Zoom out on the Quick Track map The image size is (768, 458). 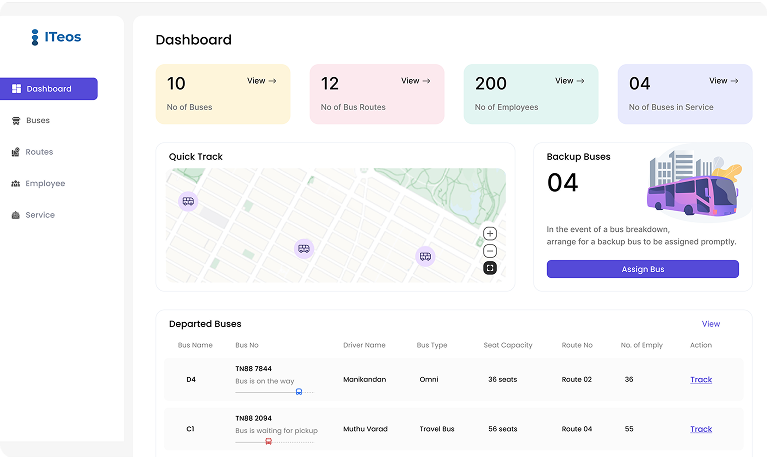pyautogui.click(x=490, y=251)
